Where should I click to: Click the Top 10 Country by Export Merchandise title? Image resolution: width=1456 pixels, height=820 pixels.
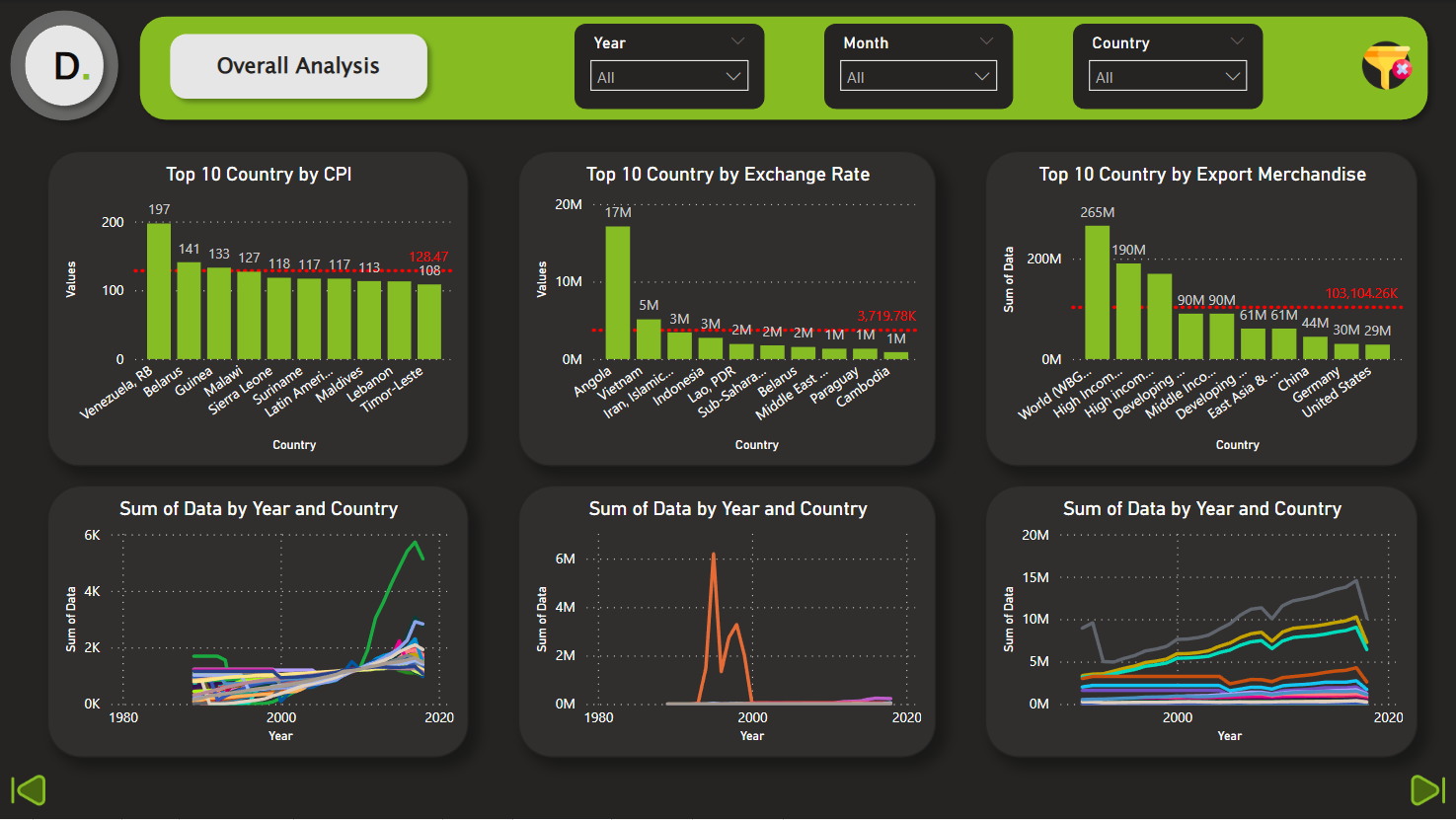tap(1202, 175)
